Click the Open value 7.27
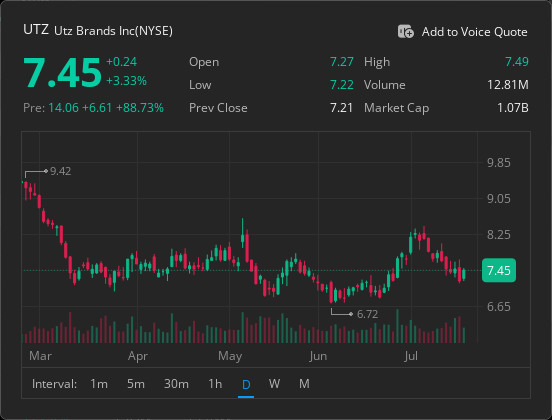The height and width of the screenshot is (420, 552). pos(341,62)
